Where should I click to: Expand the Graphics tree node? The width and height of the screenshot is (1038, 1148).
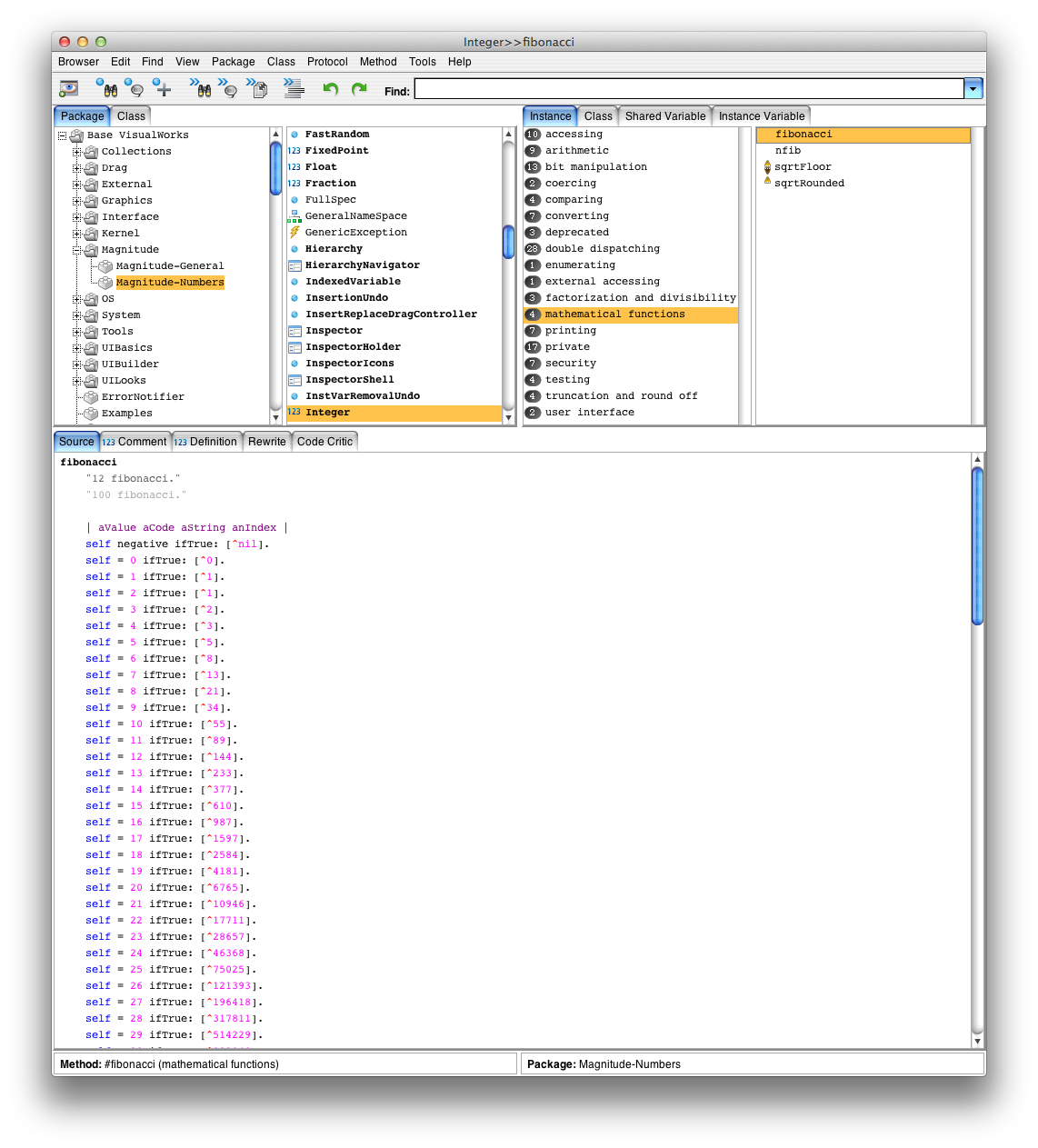tap(77, 201)
